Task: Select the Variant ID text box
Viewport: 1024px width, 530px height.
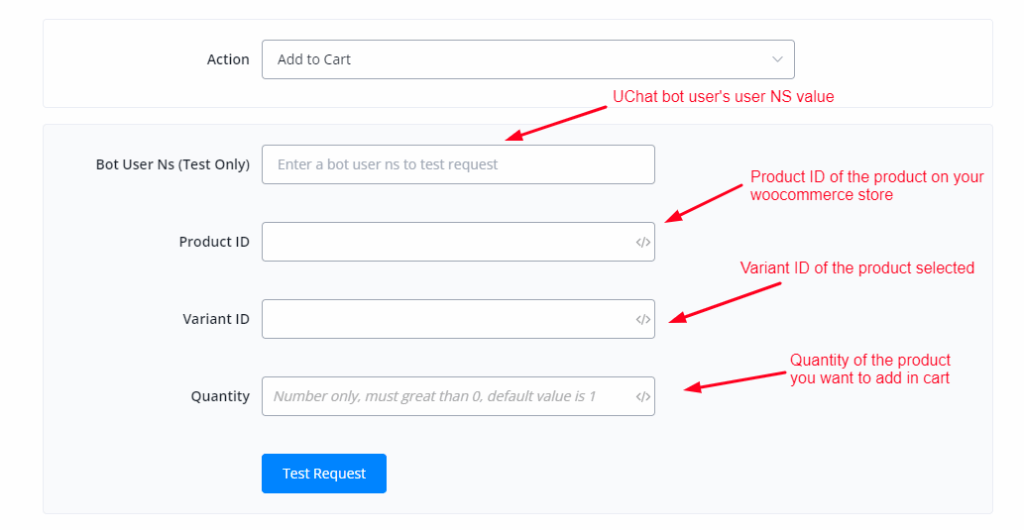Action: 445,319
